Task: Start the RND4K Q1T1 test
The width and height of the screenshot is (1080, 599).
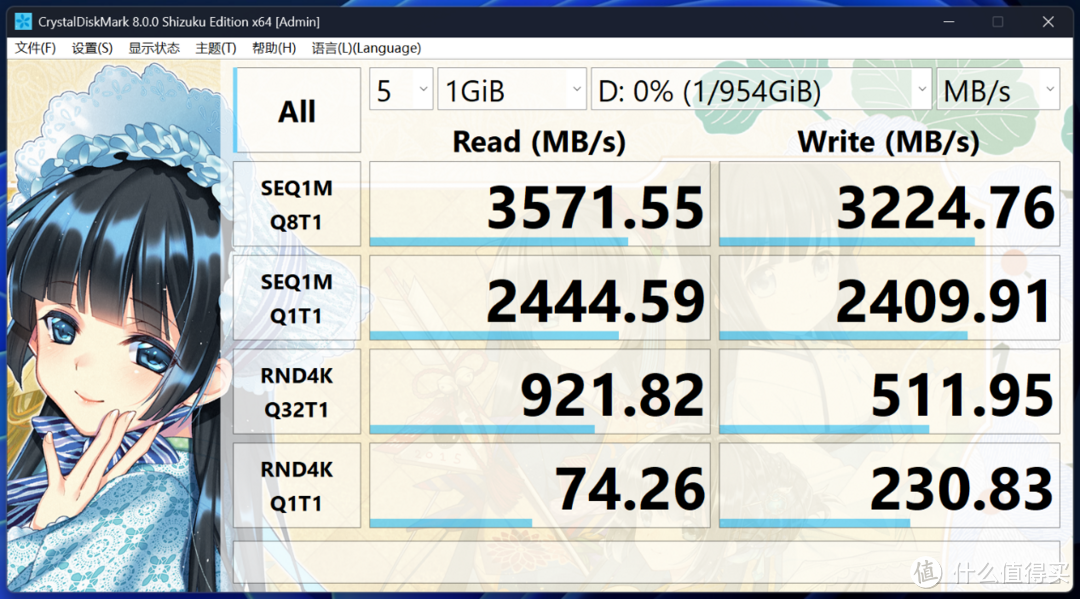Action: tap(297, 485)
